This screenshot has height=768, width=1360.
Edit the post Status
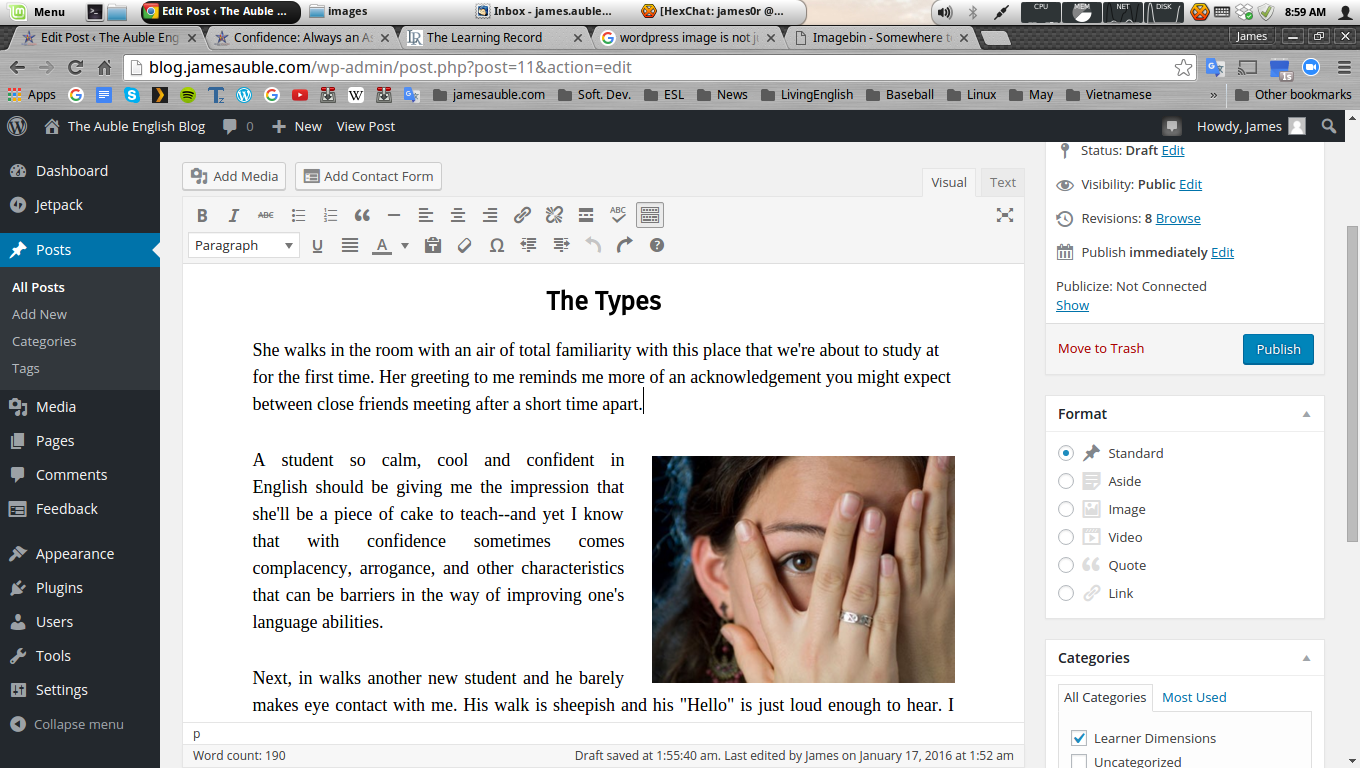pos(1173,150)
